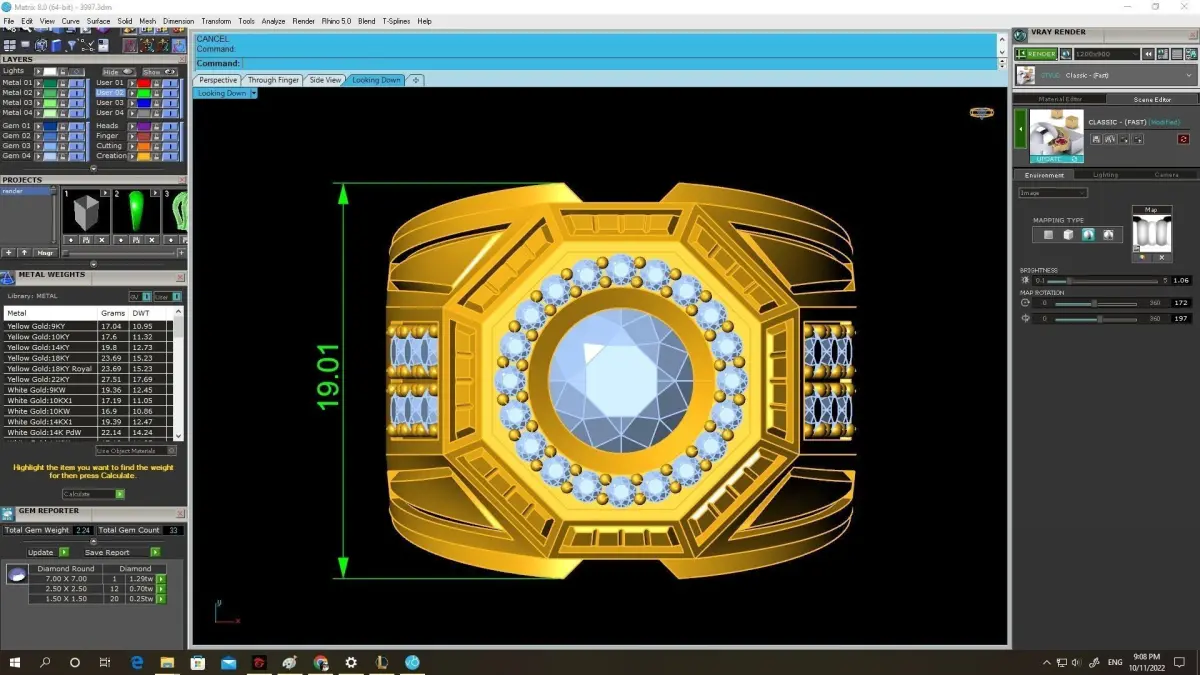Switch to the Side View viewport tab
The height and width of the screenshot is (675, 1200).
pyautogui.click(x=325, y=80)
